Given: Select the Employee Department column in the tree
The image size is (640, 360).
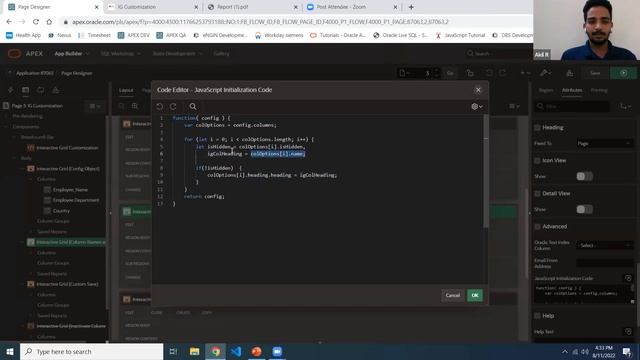Looking at the screenshot, I should [x=76, y=200].
